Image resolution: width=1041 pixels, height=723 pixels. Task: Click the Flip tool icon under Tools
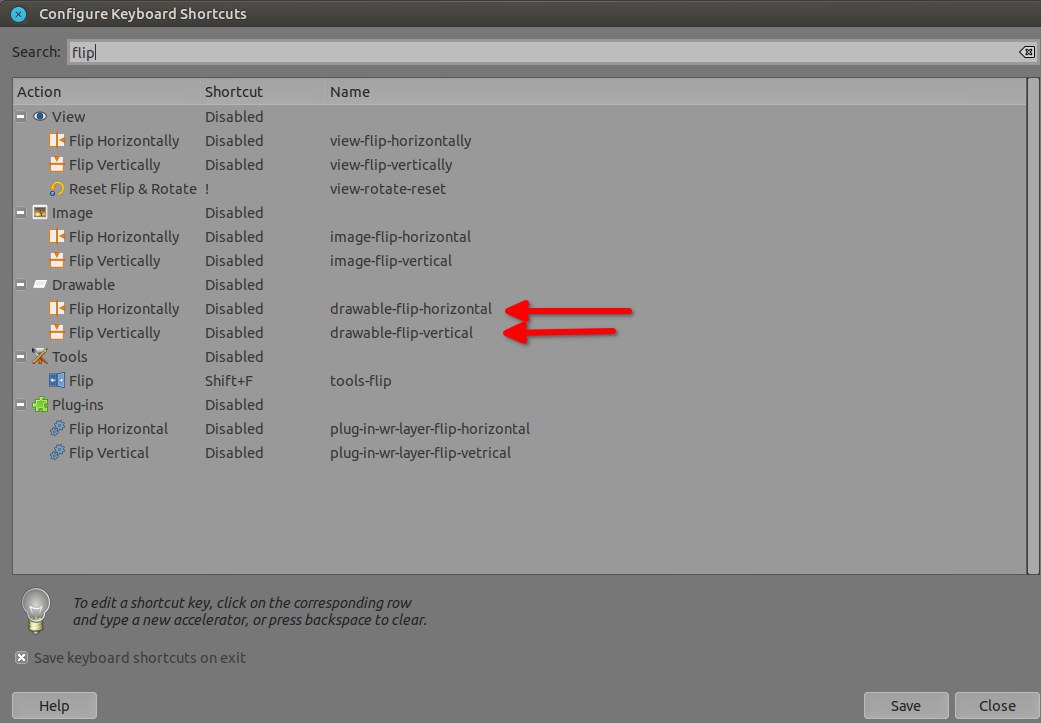(x=57, y=380)
